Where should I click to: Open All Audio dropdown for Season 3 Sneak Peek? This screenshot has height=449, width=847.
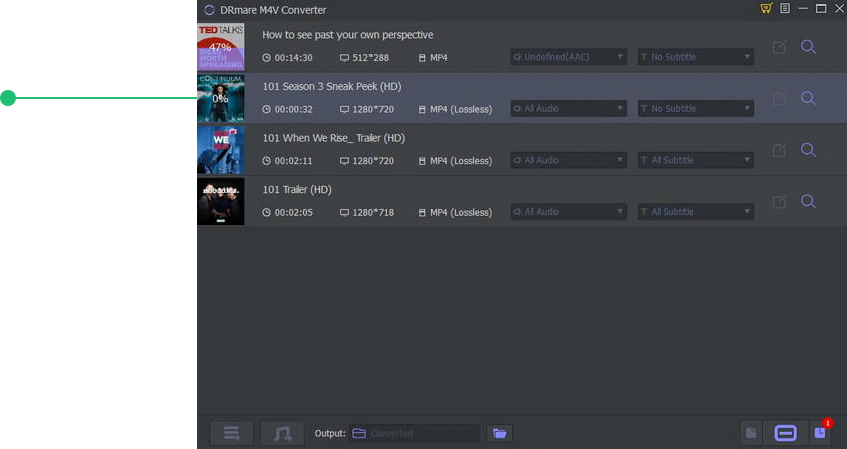point(568,109)
